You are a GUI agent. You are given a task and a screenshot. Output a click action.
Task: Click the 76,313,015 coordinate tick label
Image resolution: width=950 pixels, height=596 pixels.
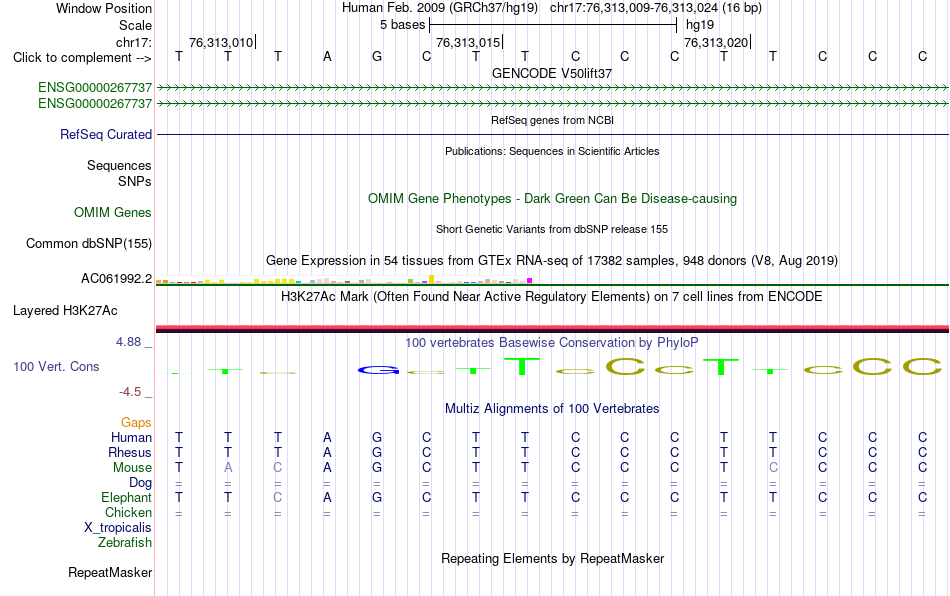(x=468, y=42)
